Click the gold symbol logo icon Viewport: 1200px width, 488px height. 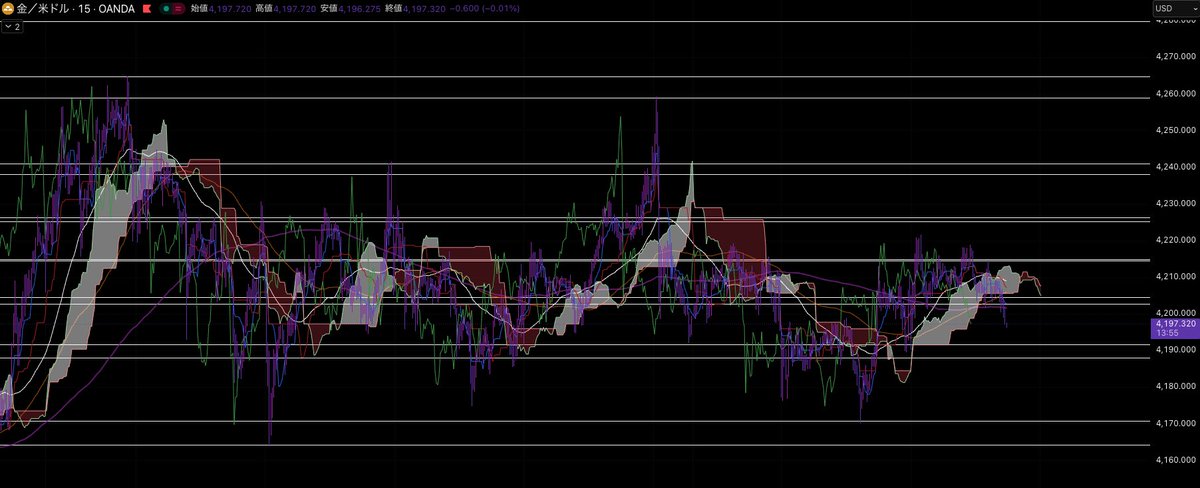pos(7,8)
